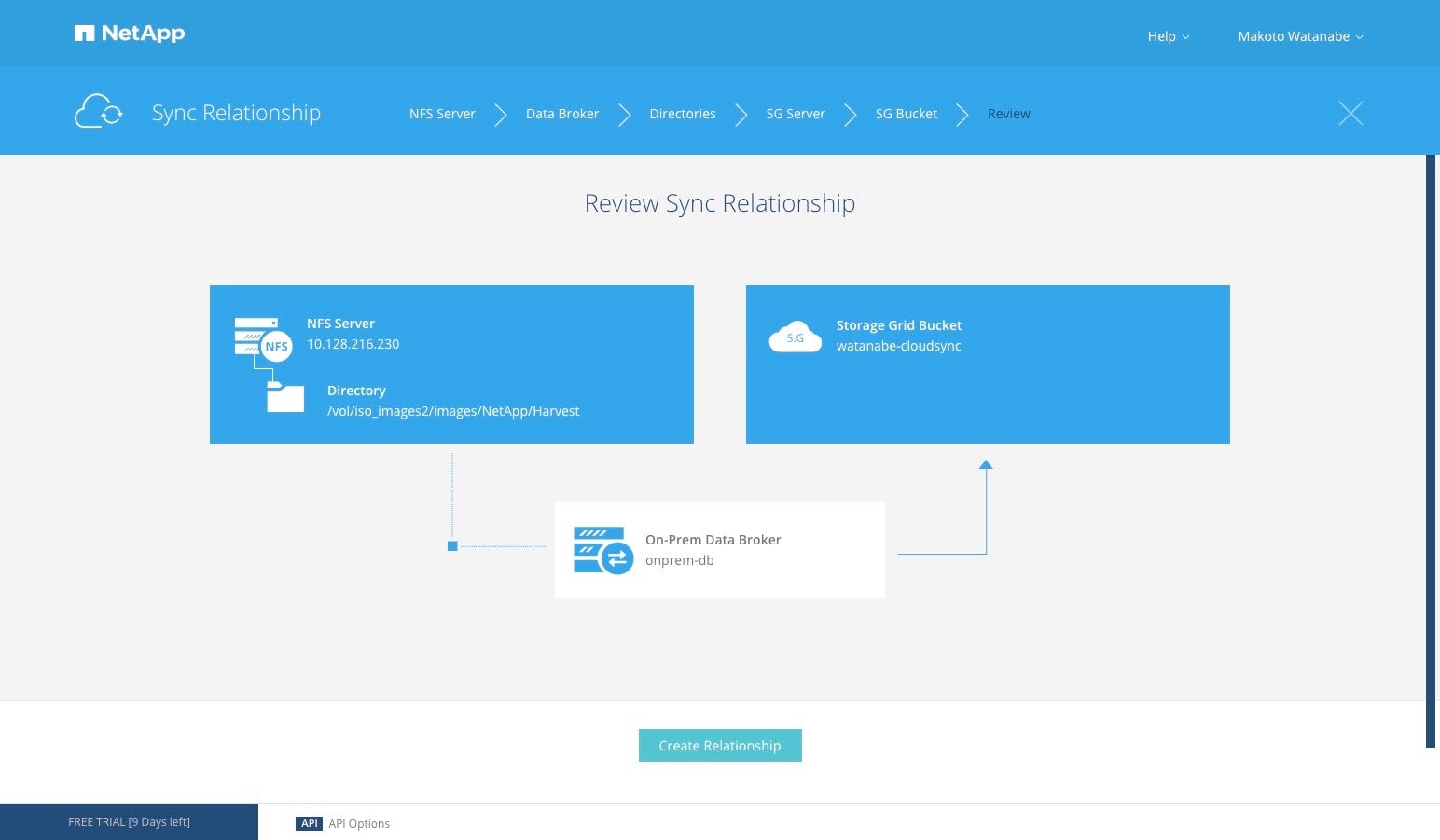The image size is (1440, 840).
Task: Click the FREE TRIAL days remaining badge
Action: (129, 821)
